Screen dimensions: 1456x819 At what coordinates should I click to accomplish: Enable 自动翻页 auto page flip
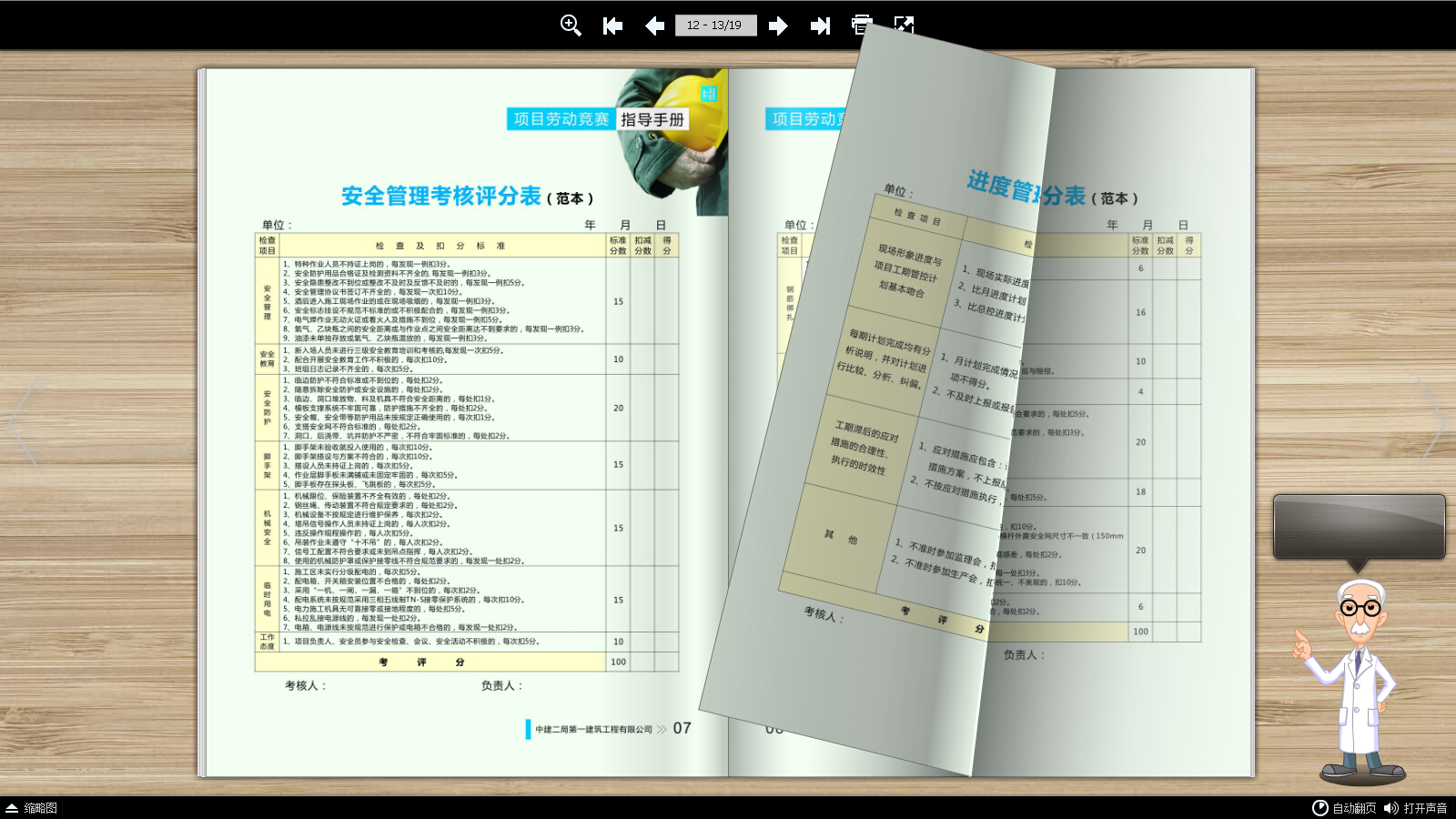1344,808
